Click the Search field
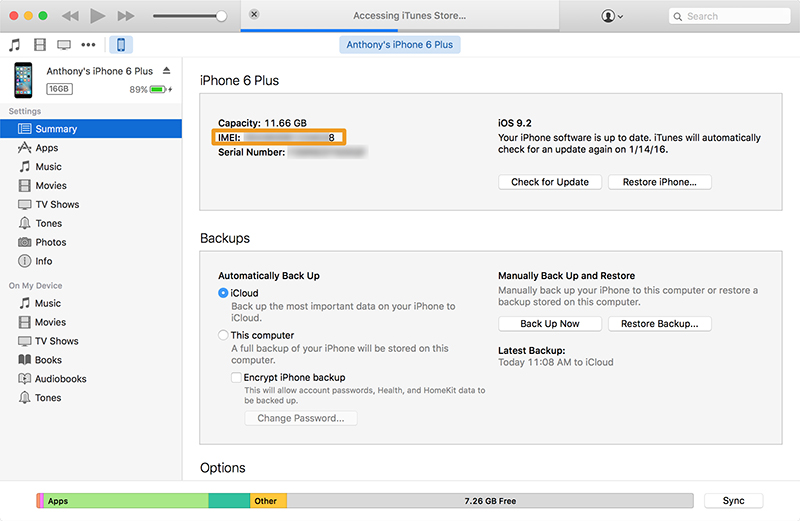This screenshot has width=800, height=521. tap(730, 16)
